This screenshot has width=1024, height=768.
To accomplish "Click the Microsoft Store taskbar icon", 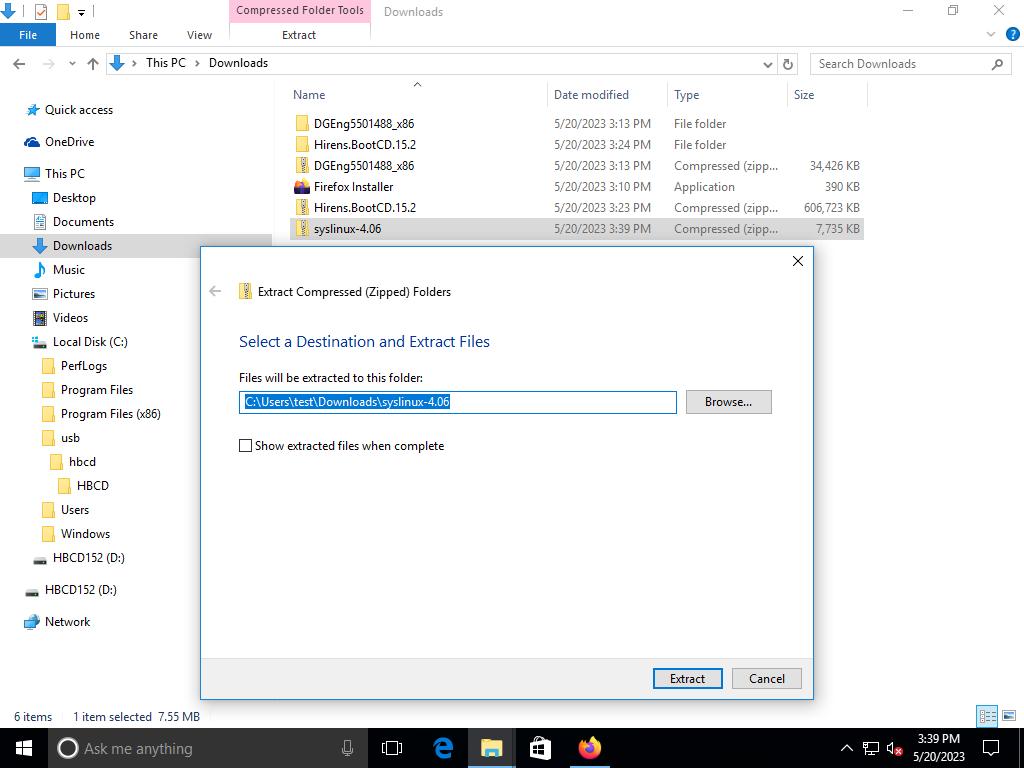I will (540, 748).
